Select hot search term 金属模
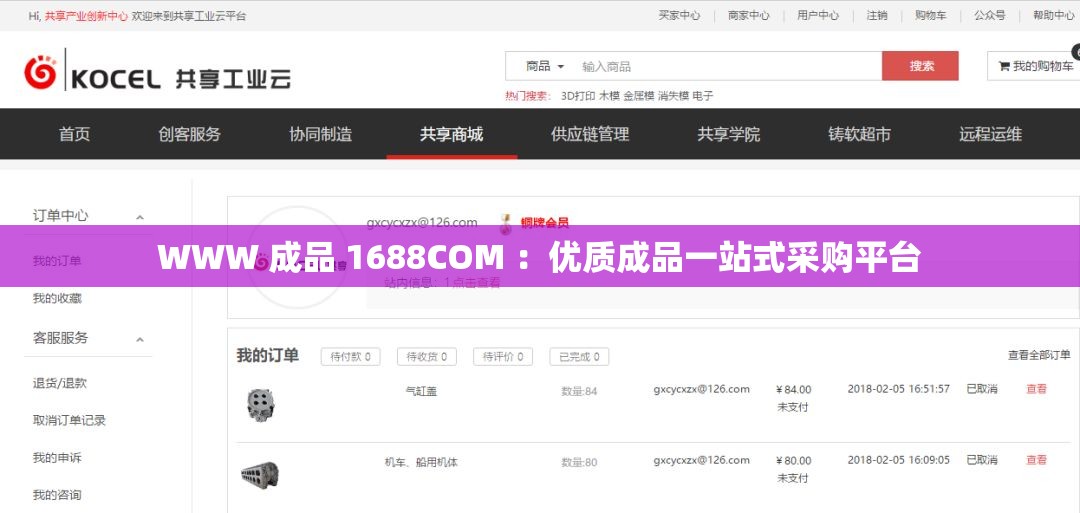The height and width of the screenshot is (513, 1080). coord(638,96)
